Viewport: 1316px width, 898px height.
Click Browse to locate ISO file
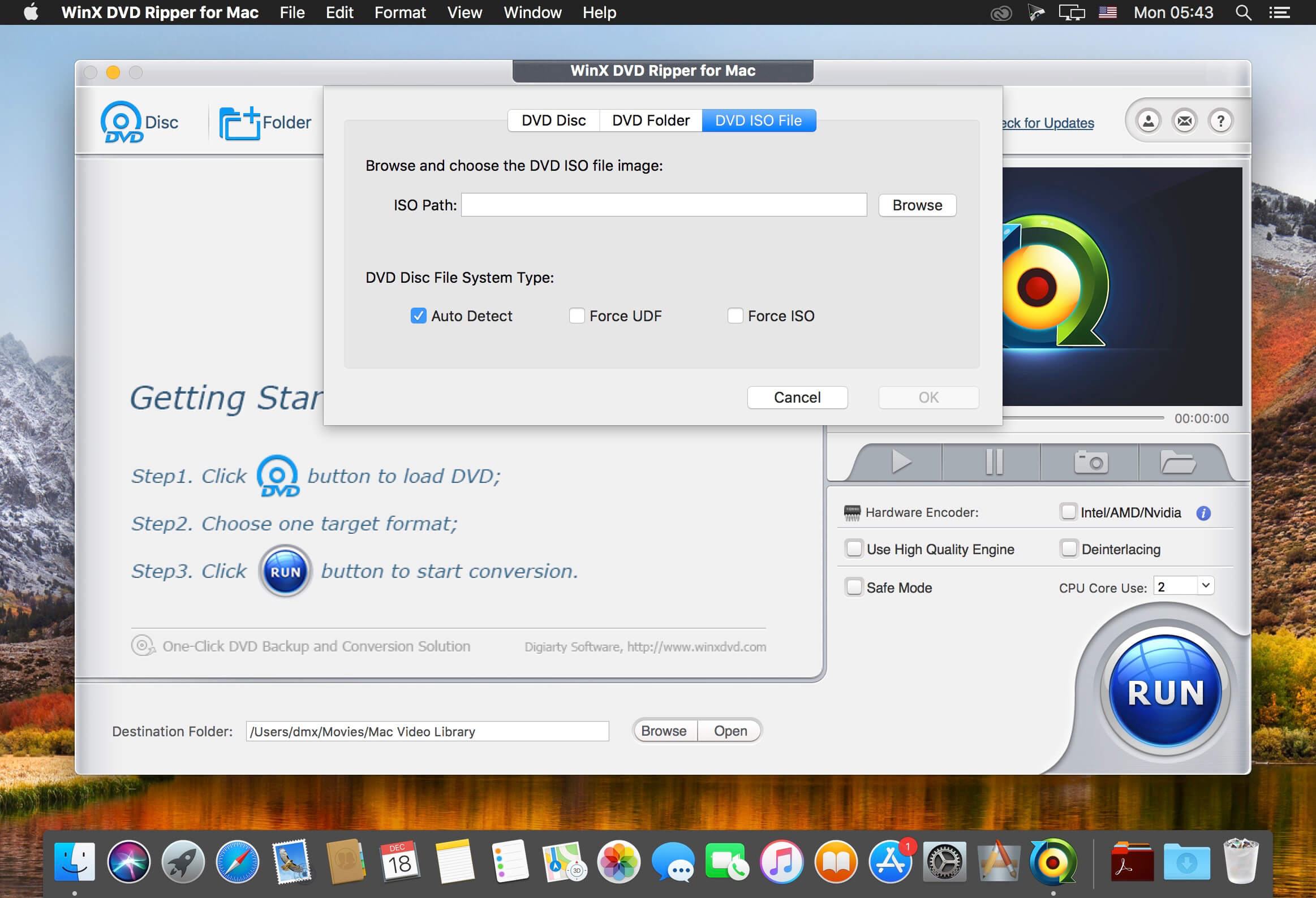point(916,205)
